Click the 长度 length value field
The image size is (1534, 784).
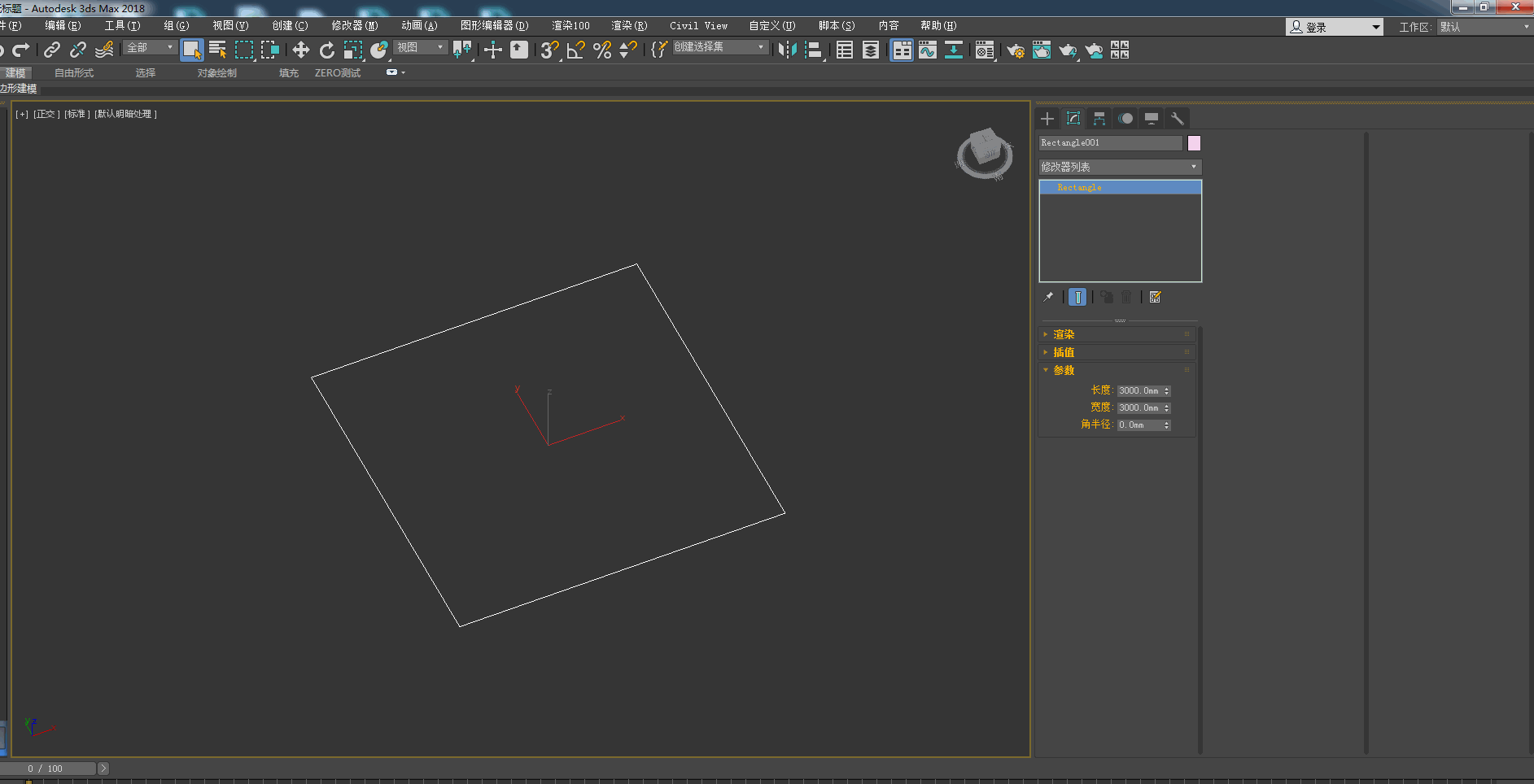click(x=1139, y=390)
